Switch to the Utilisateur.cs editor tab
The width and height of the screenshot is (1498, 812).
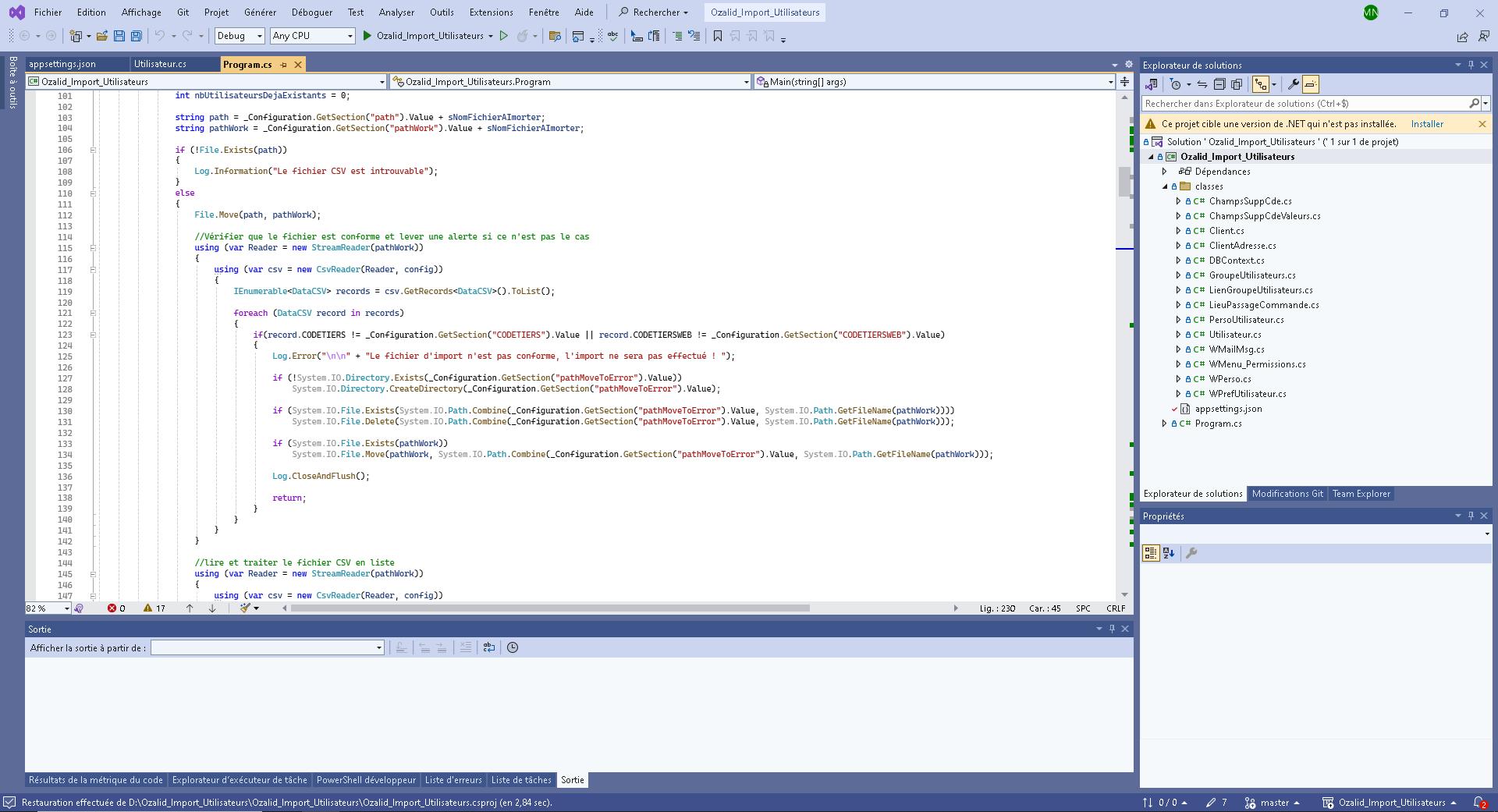[160, 64]
